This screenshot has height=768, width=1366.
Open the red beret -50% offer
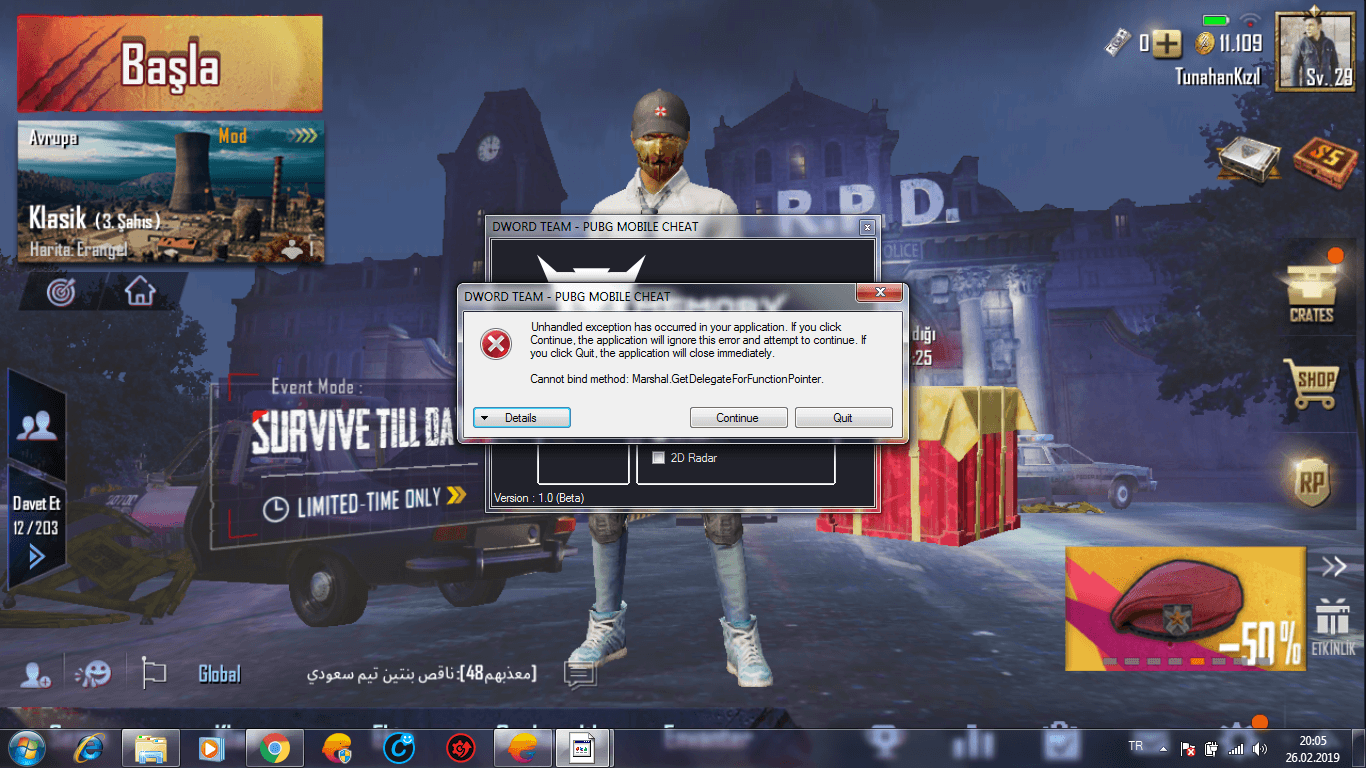[x=1185, y=608]
